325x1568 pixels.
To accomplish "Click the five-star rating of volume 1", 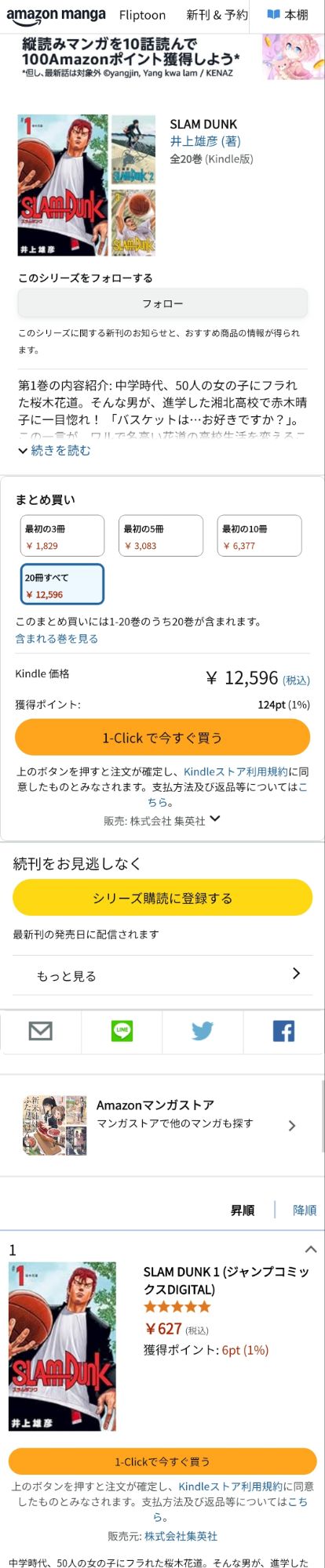I will (177, 1307).
